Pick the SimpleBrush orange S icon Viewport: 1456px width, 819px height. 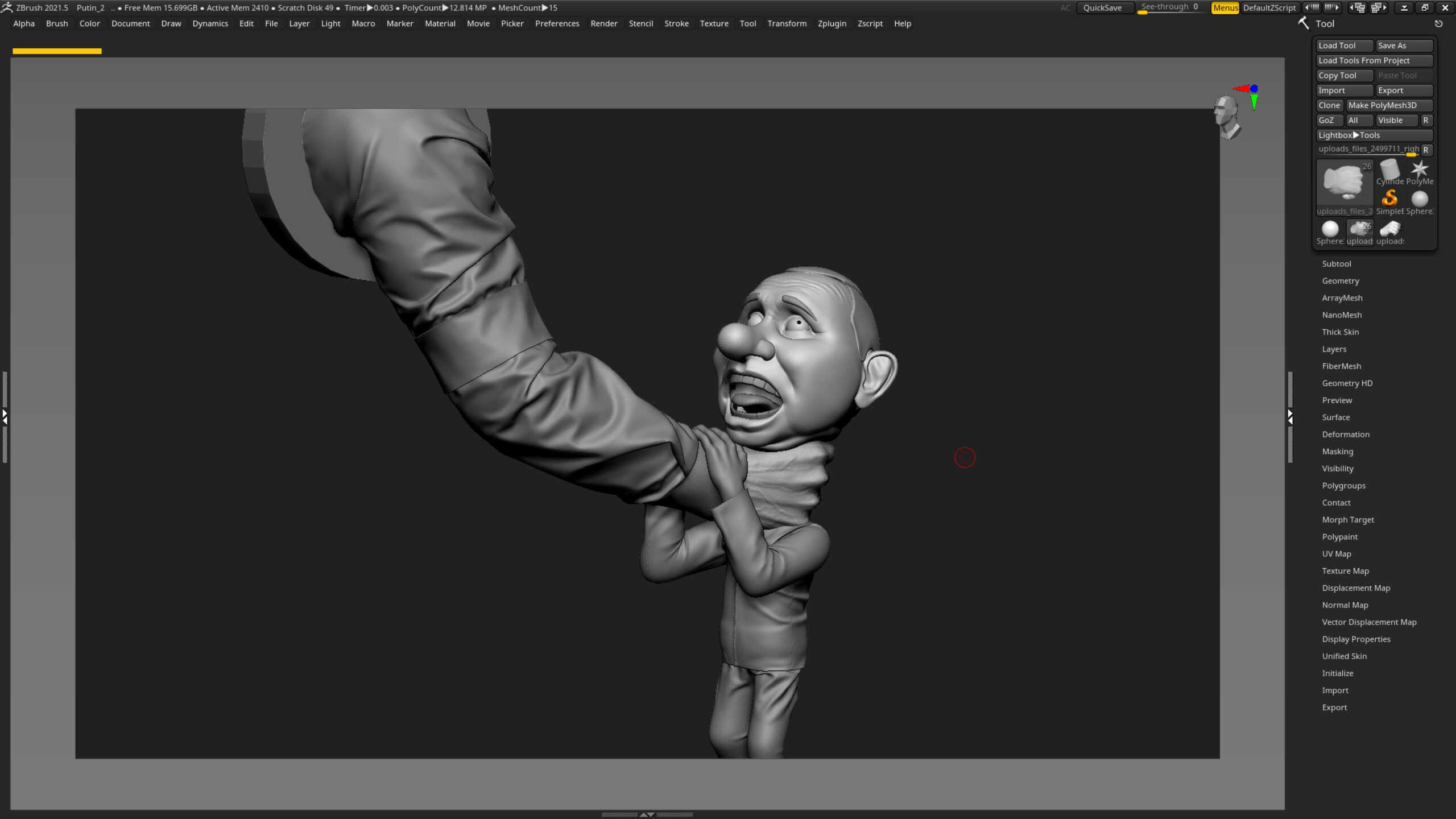pos(1389,198)
